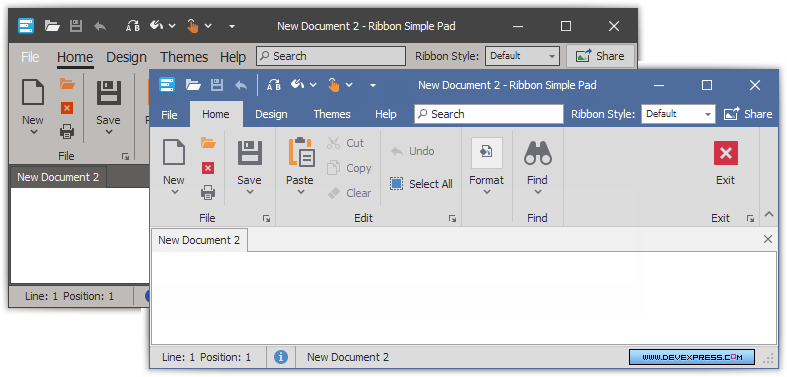Open Edit group dialog launcher

pyautogui.click(x=452, y=218)
